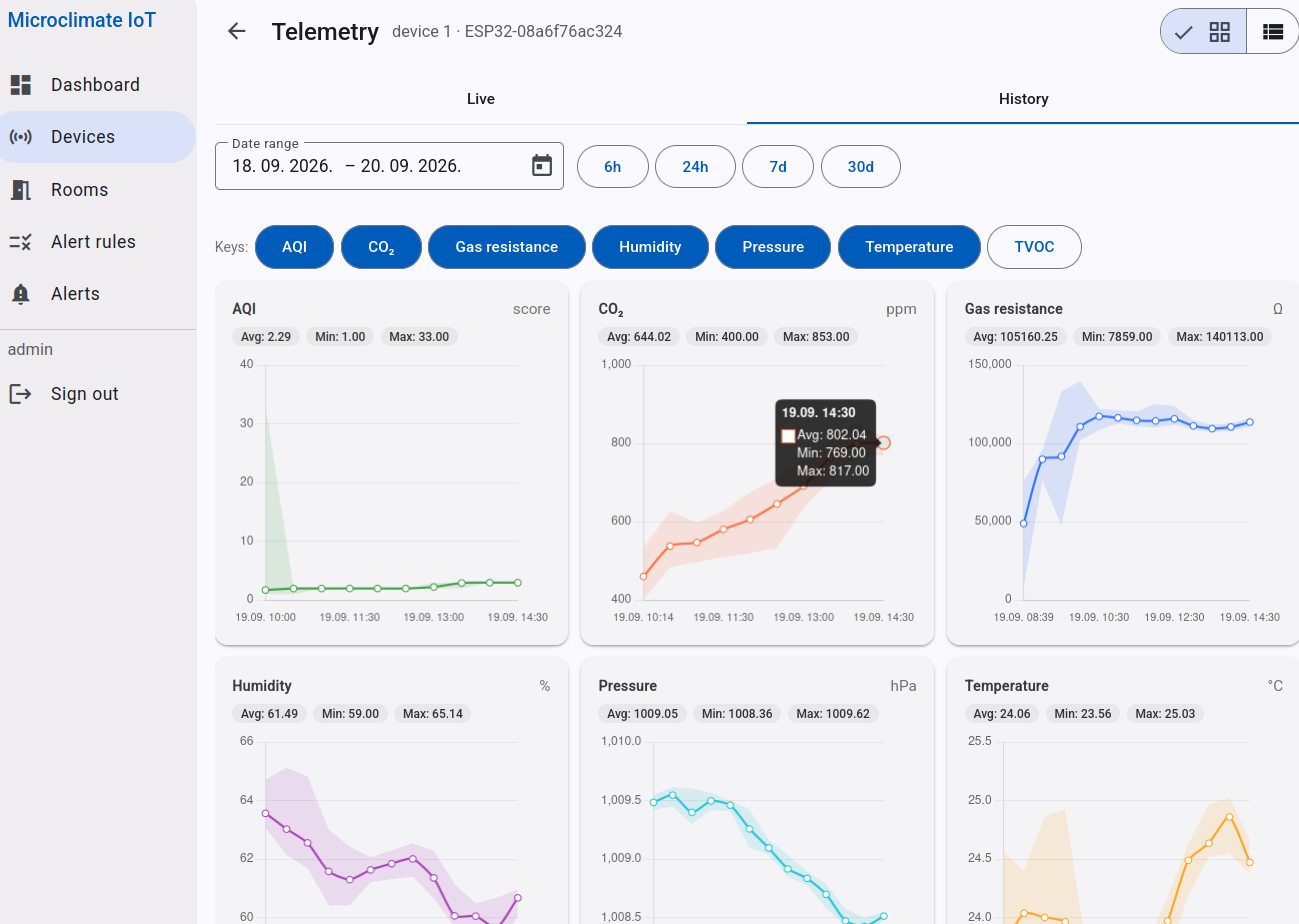Set range to last 24h

click(696, 167)
